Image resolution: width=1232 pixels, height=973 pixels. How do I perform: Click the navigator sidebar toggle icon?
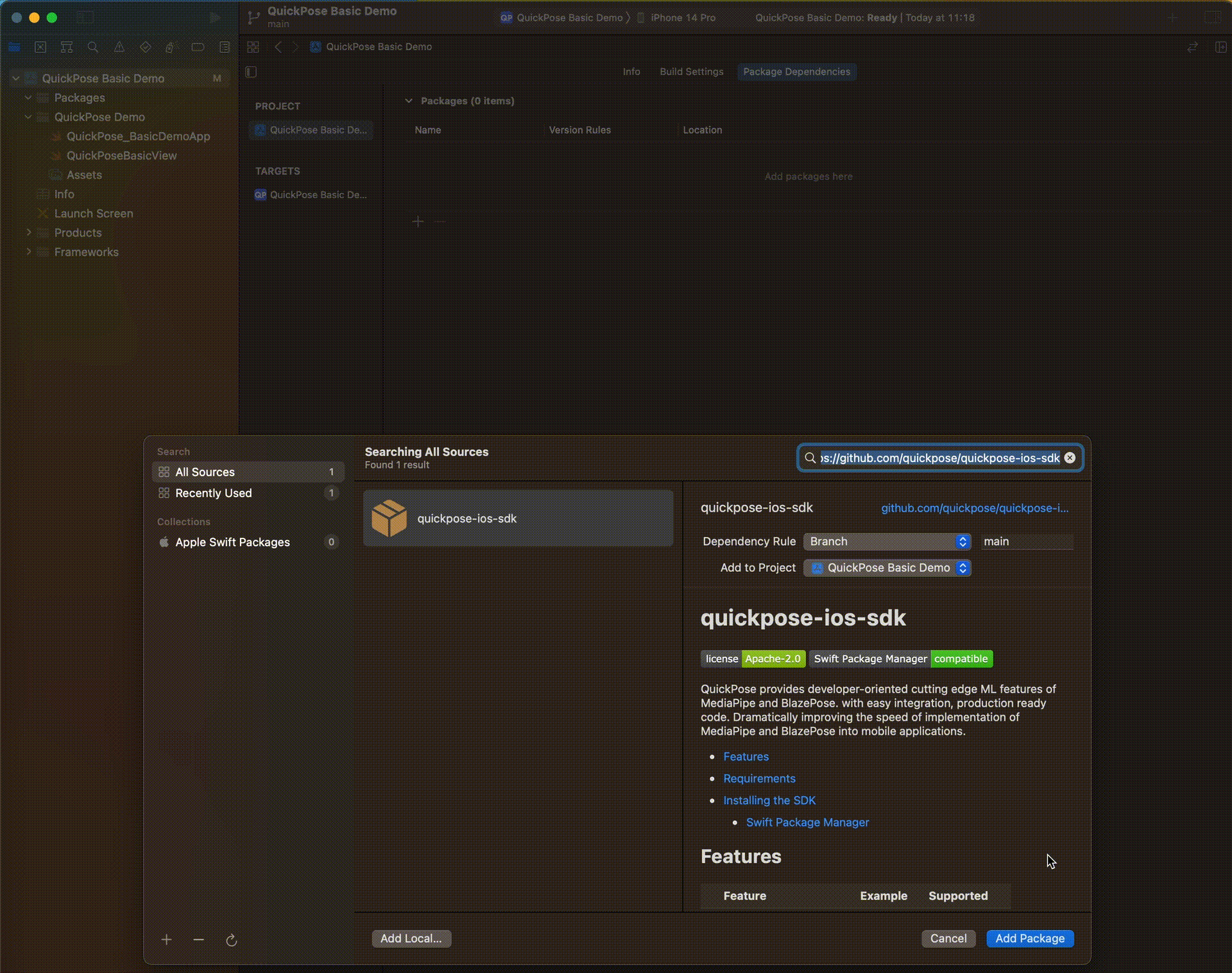85,17
